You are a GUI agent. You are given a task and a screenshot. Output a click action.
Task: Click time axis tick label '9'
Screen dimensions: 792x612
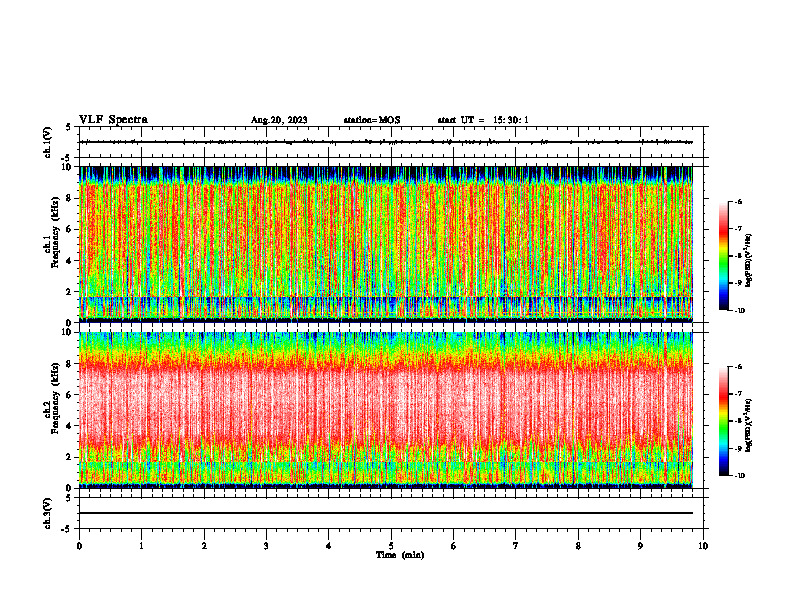pos(640,546)
